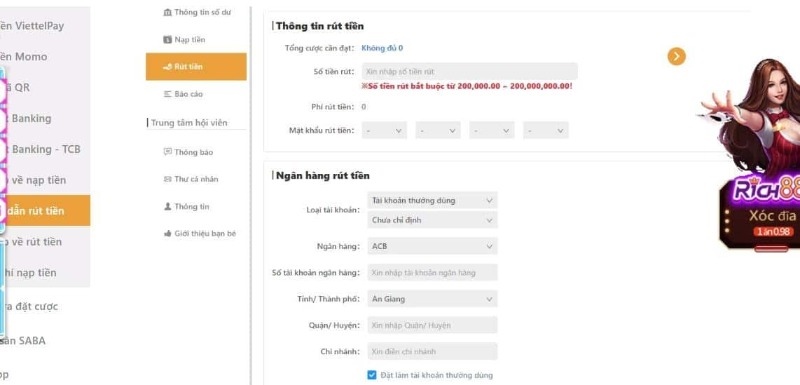The width and height of the screenshot is (800, 385).
Task: Click the thumbs-up icon next to Giới thiệu bạn bè
Action: [167, 234]
